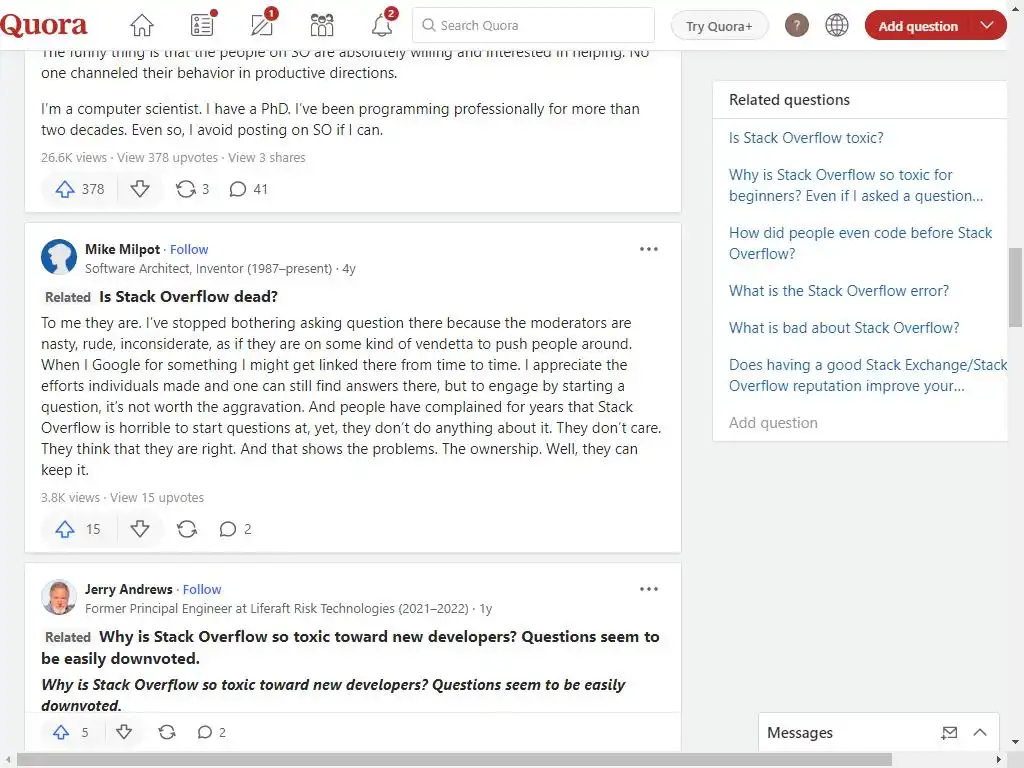Open the profile avatar menu

(796, 25)
